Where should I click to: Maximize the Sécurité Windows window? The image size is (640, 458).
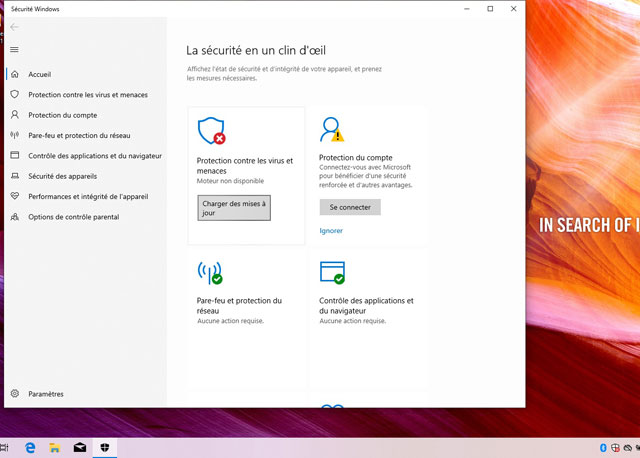[490, 9]
